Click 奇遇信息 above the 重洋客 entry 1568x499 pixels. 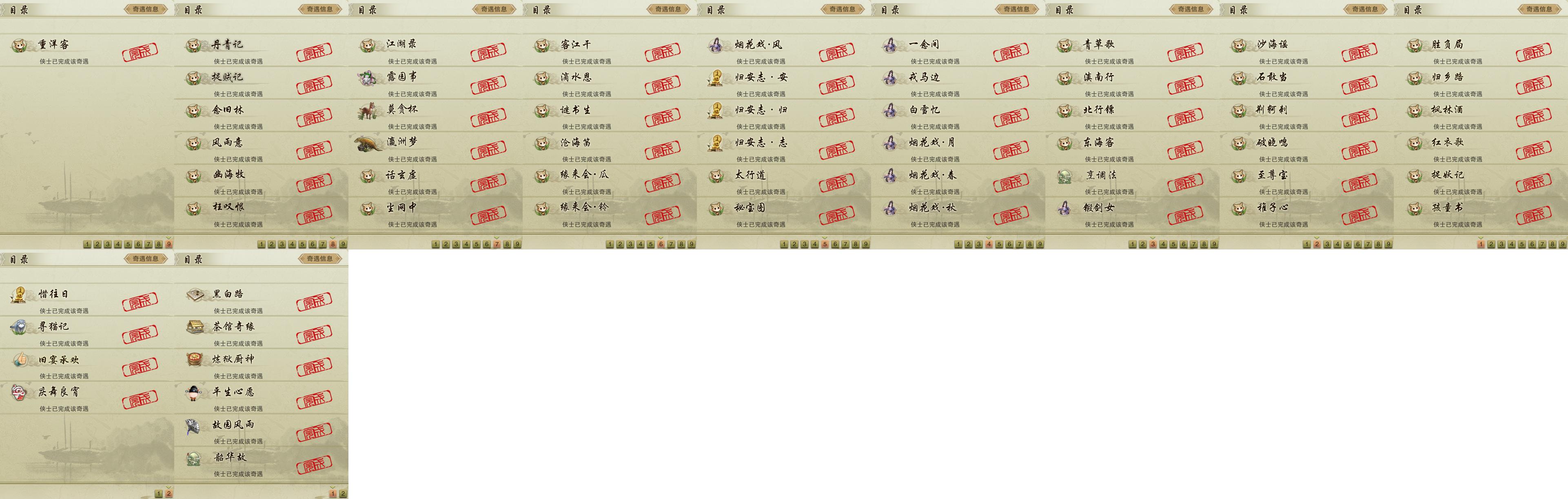coord(146,9)
